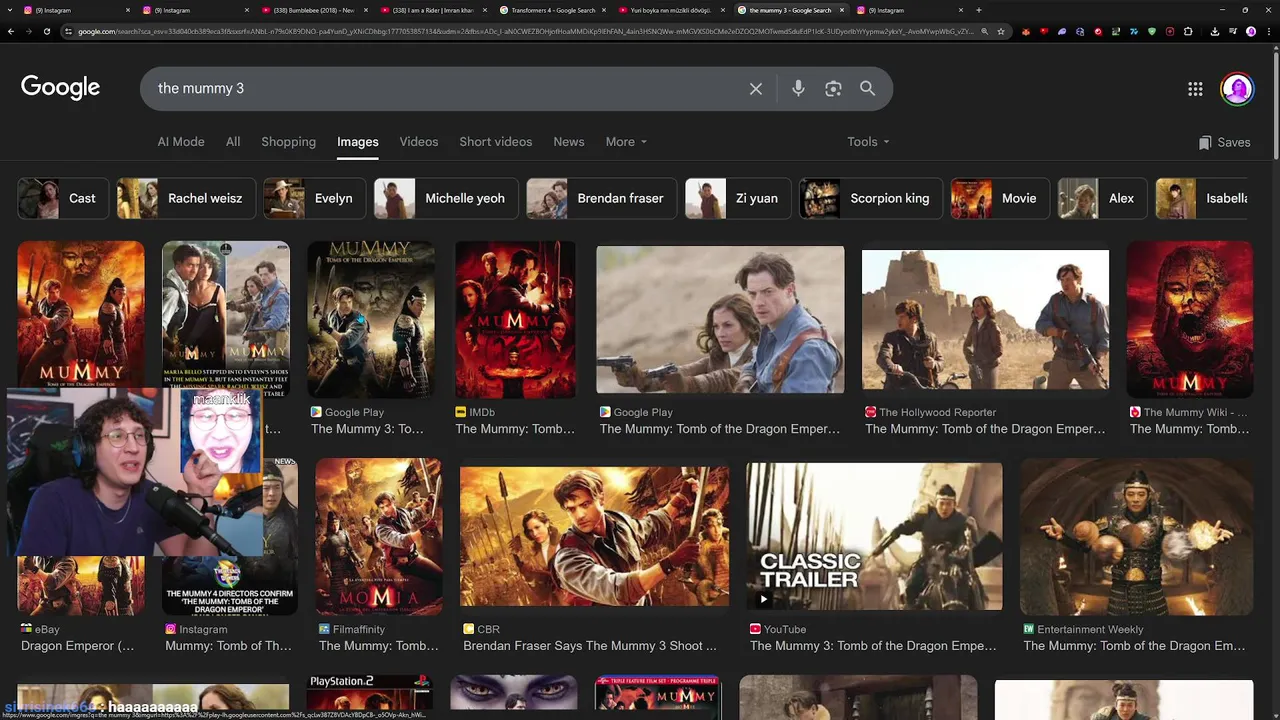This screenshot has width=1280, height=720.
Task: Open the CBR Brendan Fraser image
Action: (x=594, y=536)
